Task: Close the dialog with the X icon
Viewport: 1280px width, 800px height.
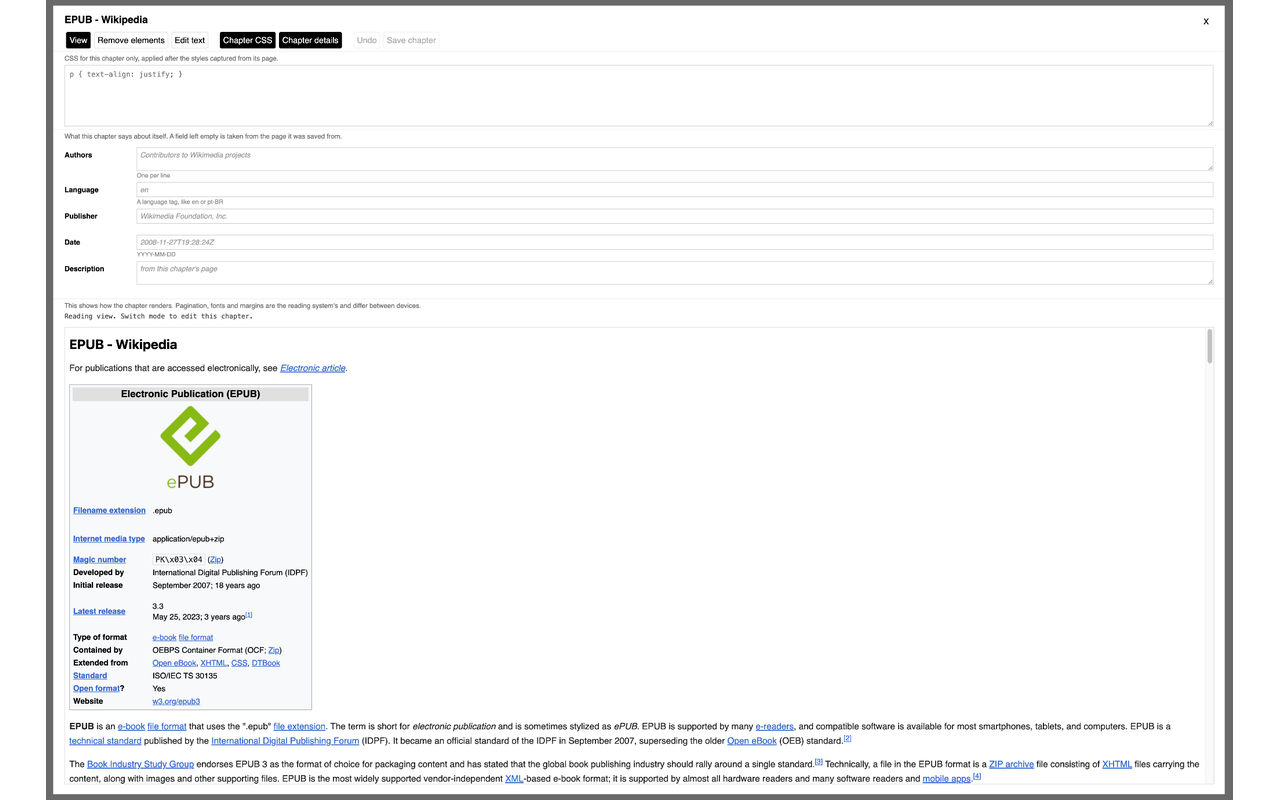Action: pos(1206,21)
